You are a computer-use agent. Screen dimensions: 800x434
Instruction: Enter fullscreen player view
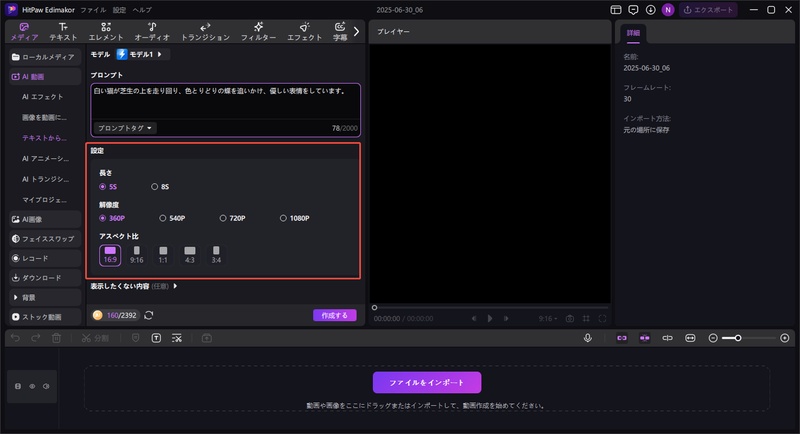603,319
